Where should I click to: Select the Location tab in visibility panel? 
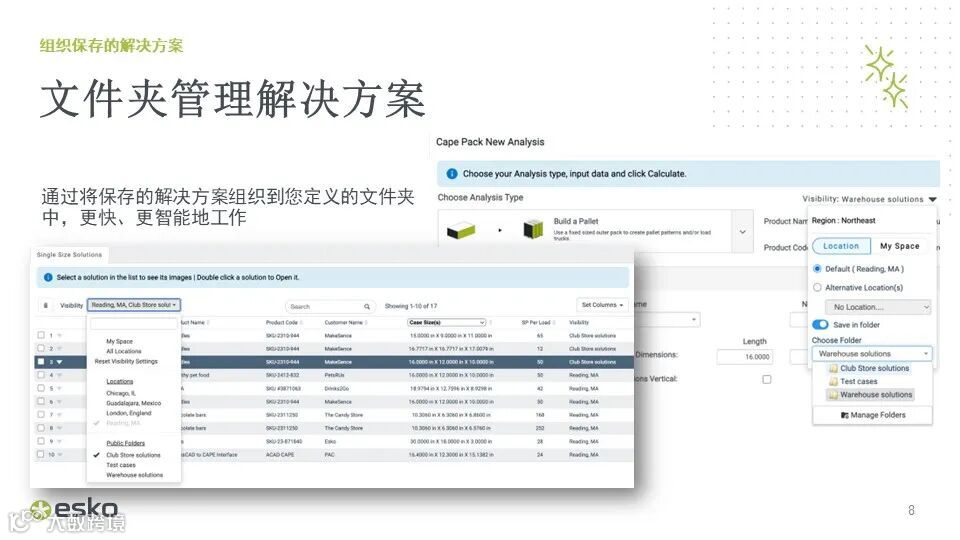point(841,246)
